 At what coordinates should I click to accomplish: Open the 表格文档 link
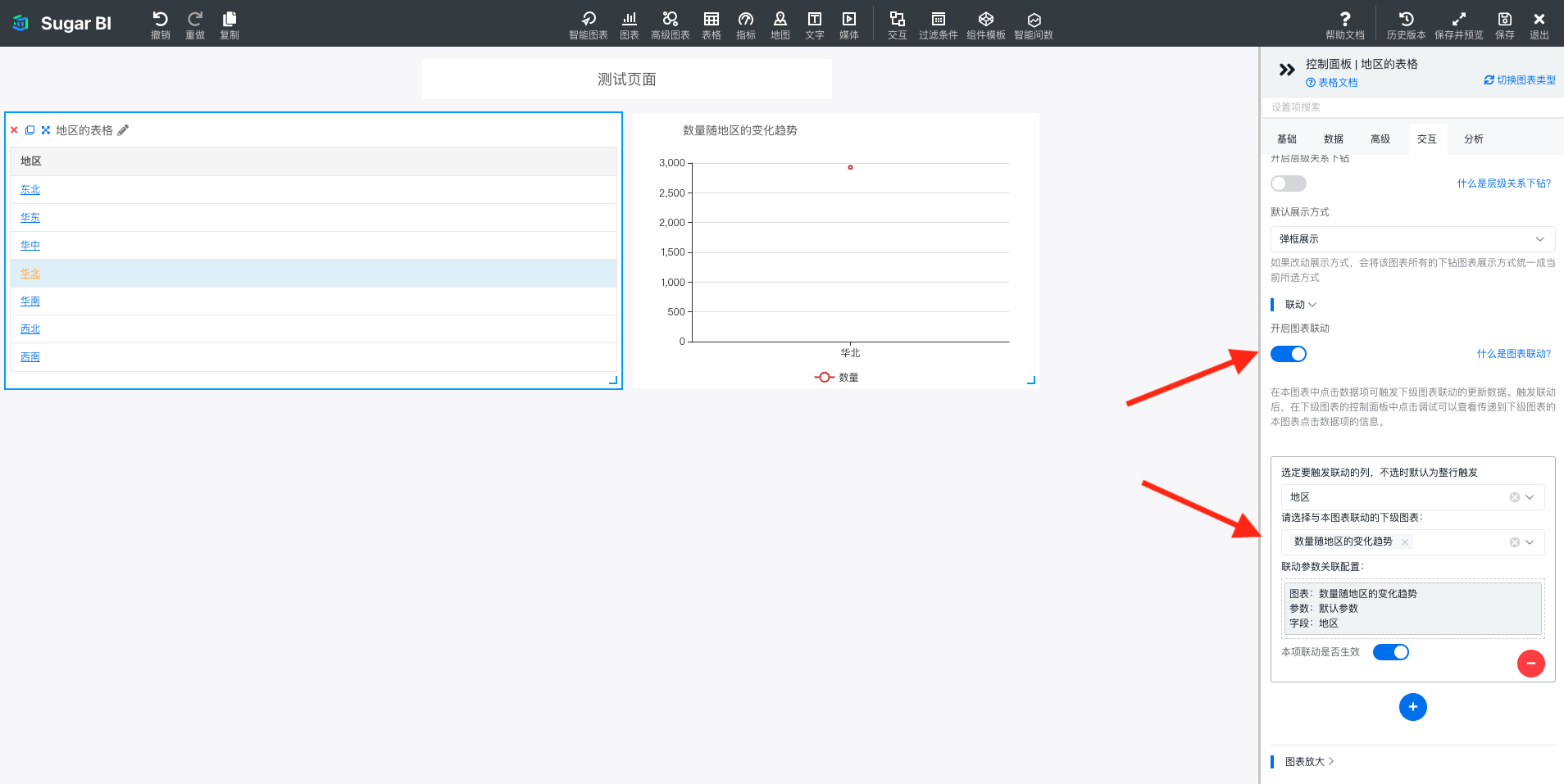pyautogui.click(x=1332, y=83)
